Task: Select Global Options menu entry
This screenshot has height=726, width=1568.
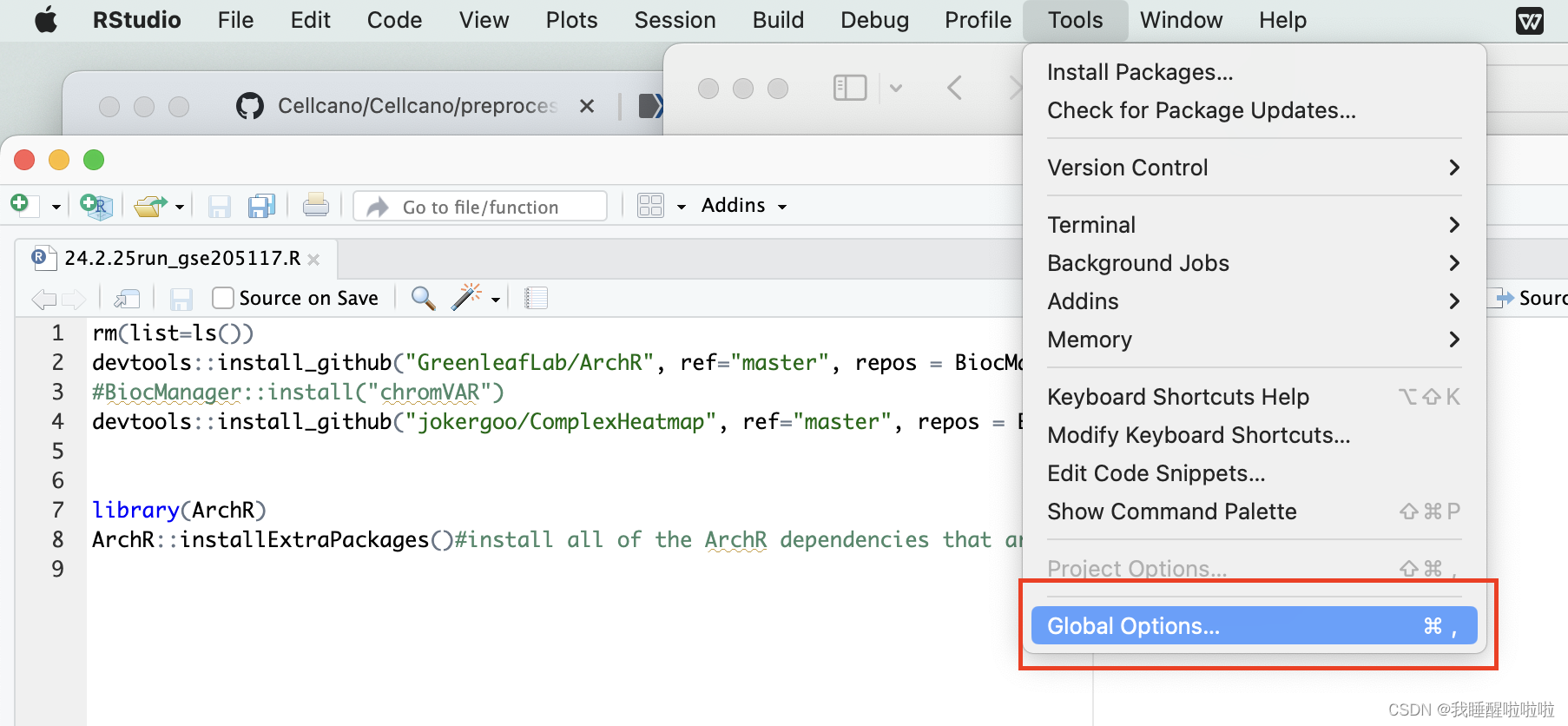Action: [1254, 625]
